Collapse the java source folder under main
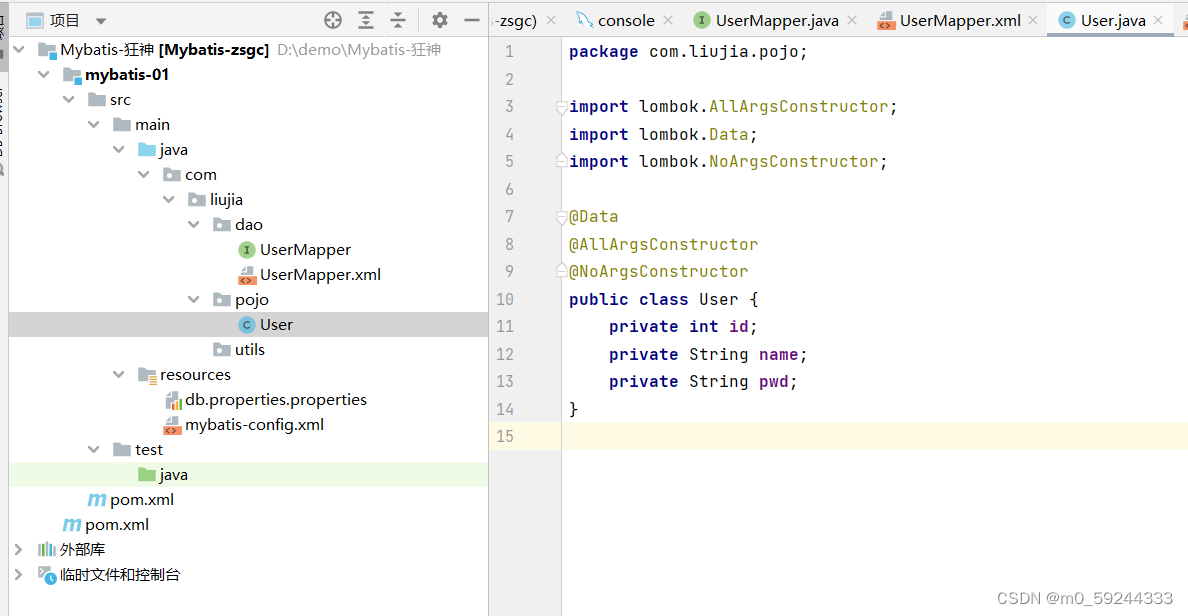Screen dimensions: 1188x616 119,150
